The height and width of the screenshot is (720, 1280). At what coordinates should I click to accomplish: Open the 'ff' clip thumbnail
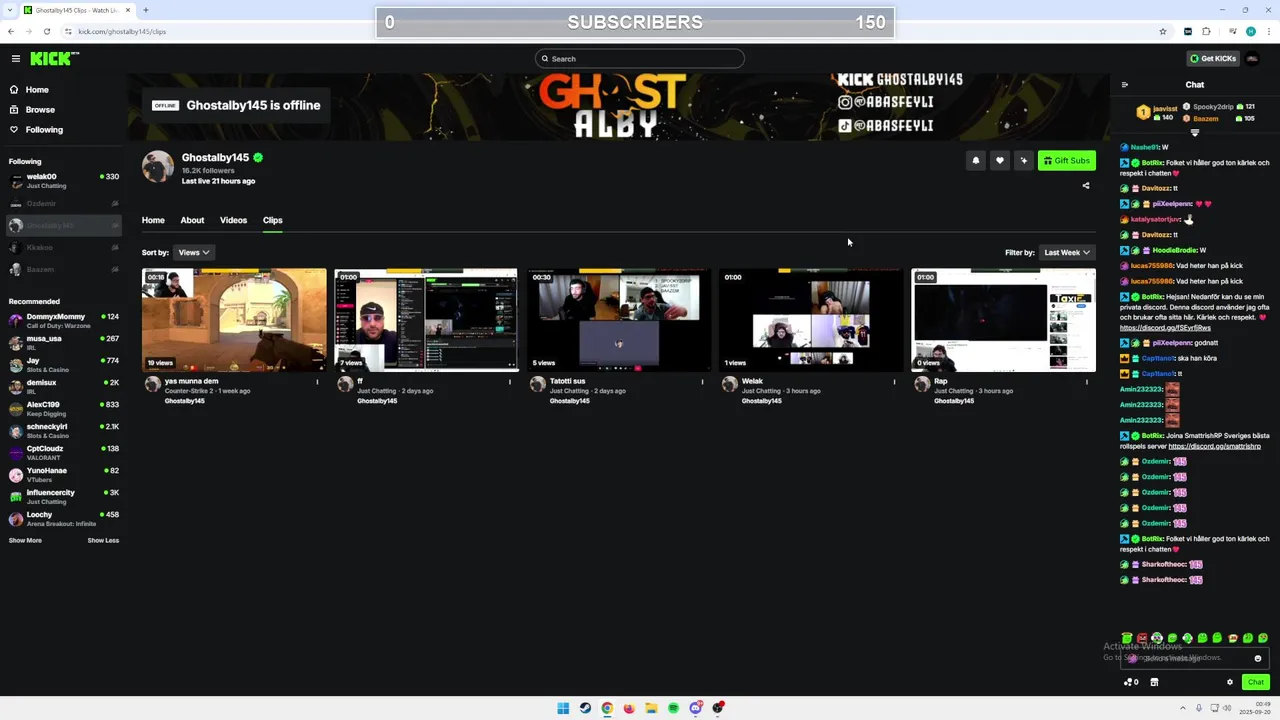(x=426, y=320)
